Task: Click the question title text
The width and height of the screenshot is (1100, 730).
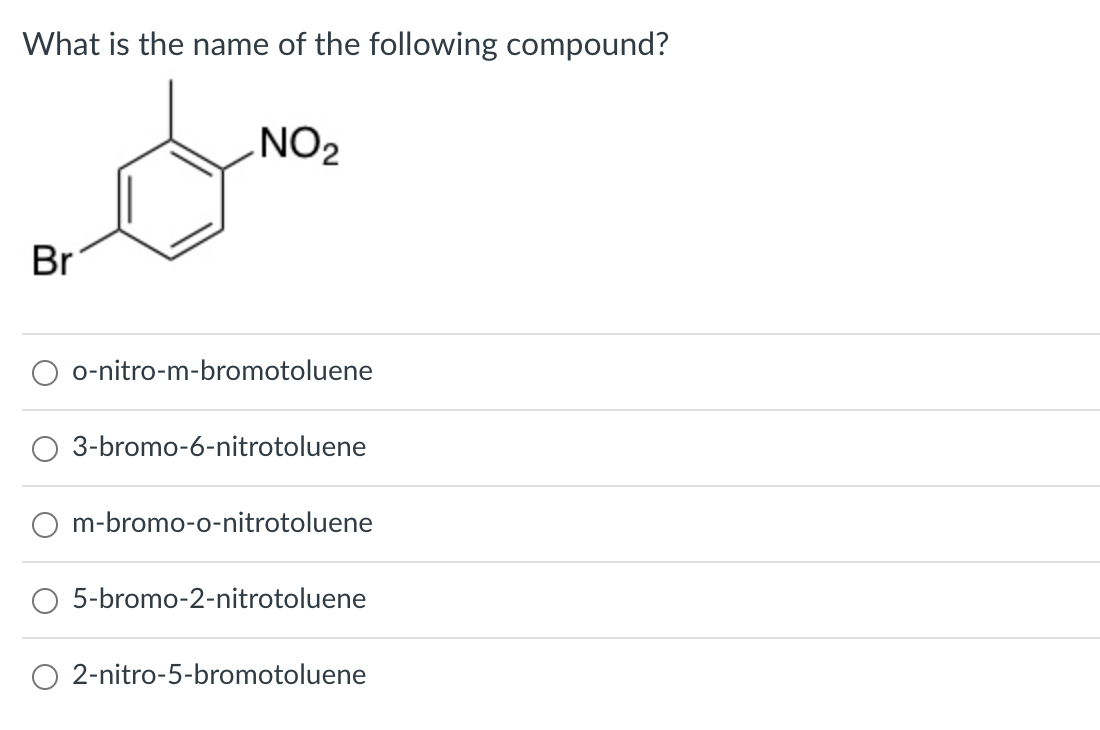Action: pos(345,44)
